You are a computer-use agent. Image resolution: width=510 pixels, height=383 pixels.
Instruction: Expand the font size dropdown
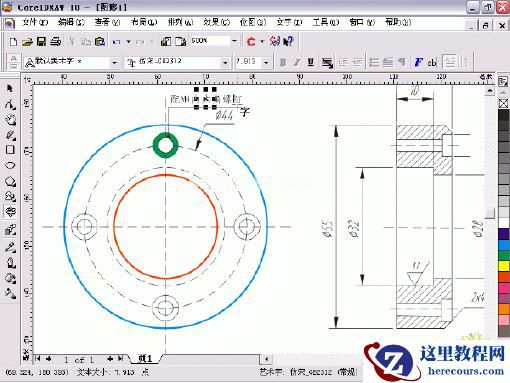pos(266,62)
